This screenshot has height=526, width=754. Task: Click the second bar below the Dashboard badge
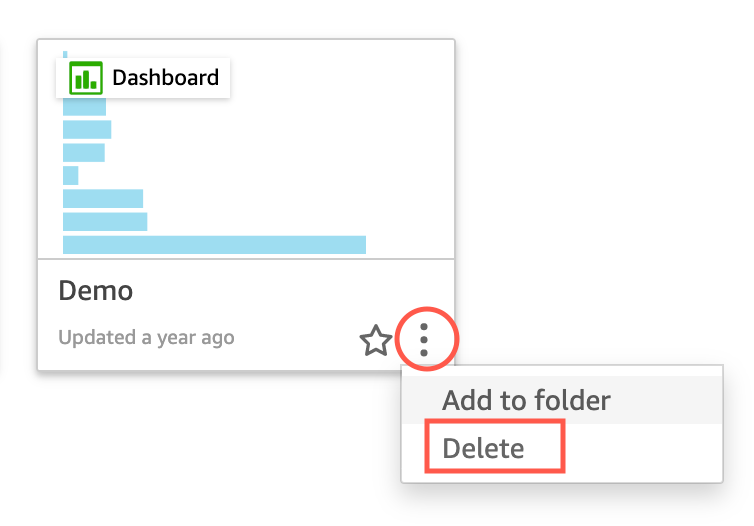coord(87,130)
